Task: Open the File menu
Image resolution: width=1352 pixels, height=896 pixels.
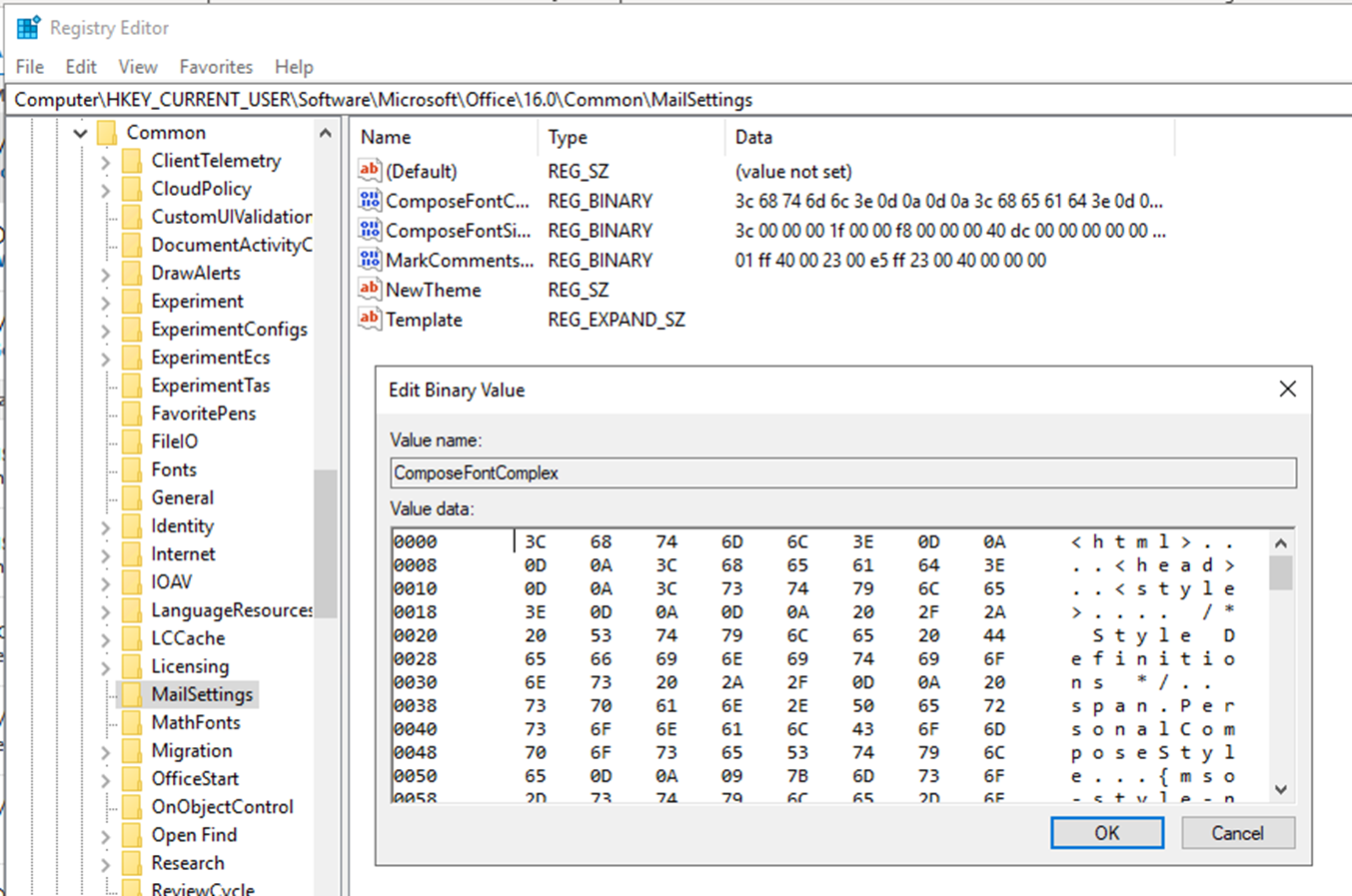Action: pyautogui.click(x=30, y=67)
